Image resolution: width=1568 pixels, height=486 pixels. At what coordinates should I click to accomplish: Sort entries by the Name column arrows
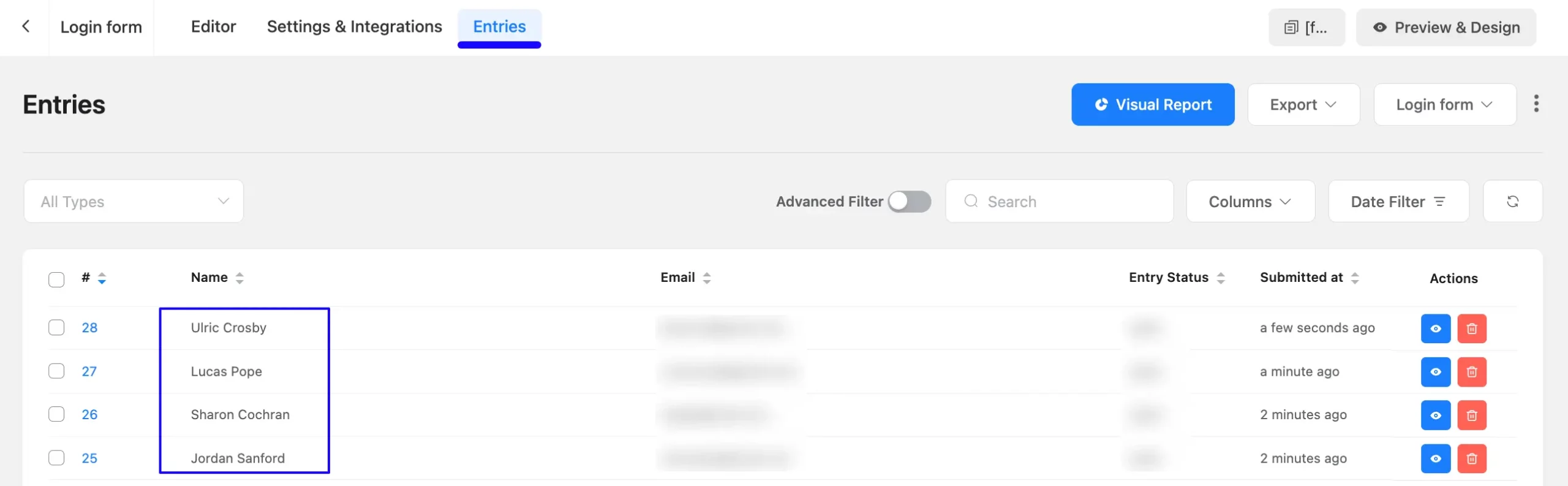point(239,278)
